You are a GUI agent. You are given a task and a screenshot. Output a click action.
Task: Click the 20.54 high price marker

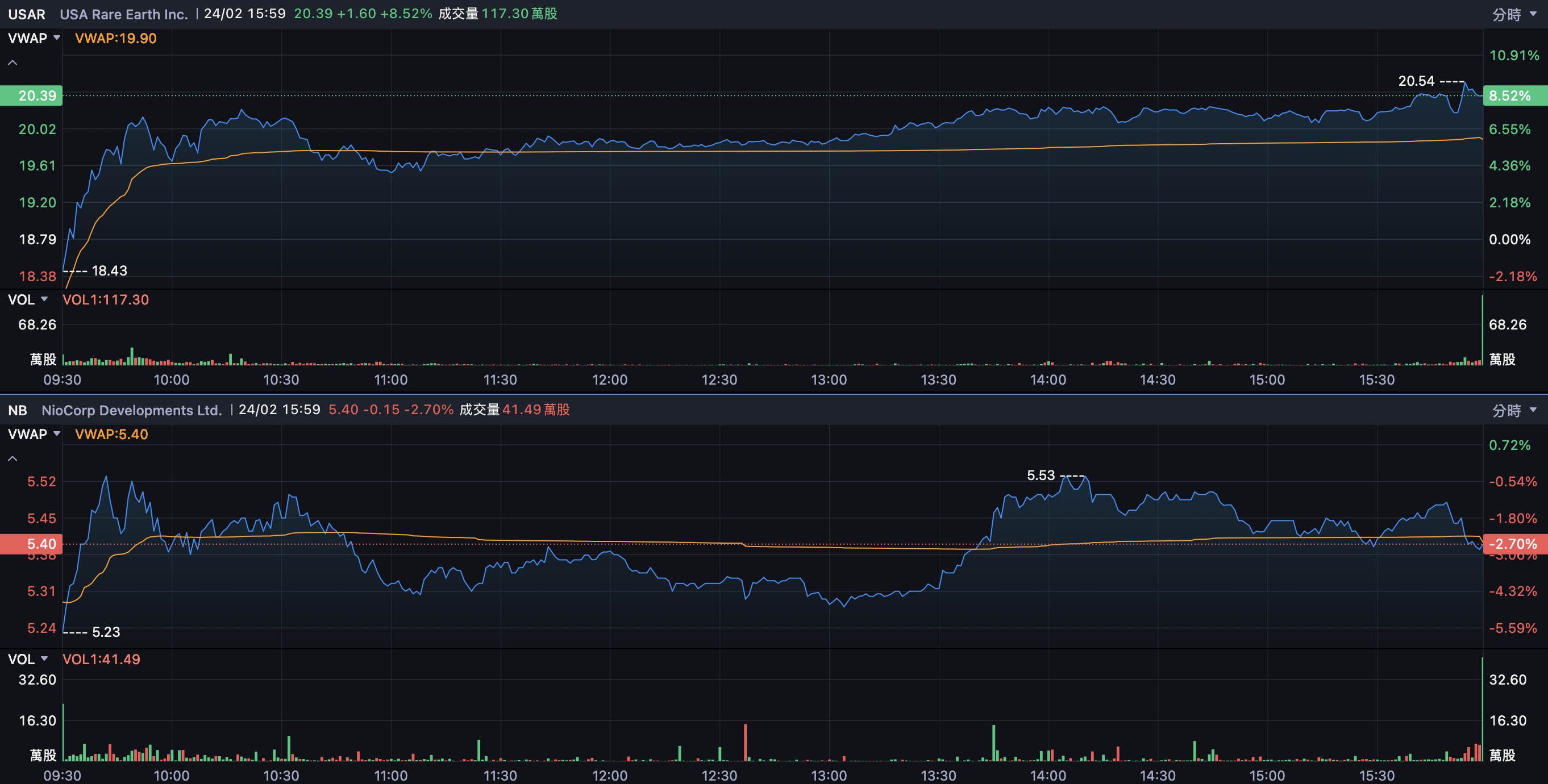[1416, 81]
